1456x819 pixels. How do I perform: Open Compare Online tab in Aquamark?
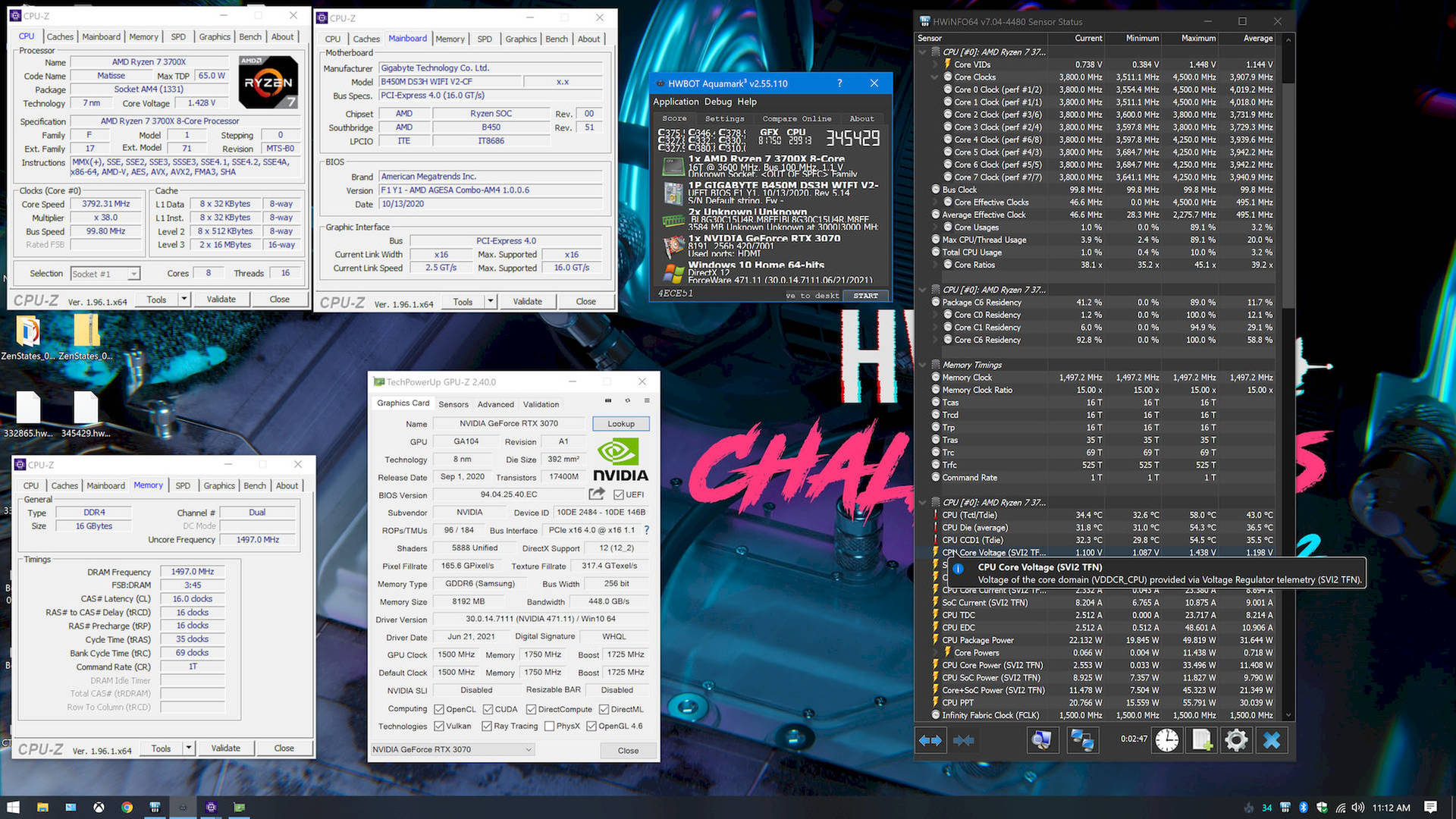coord(797,118)
